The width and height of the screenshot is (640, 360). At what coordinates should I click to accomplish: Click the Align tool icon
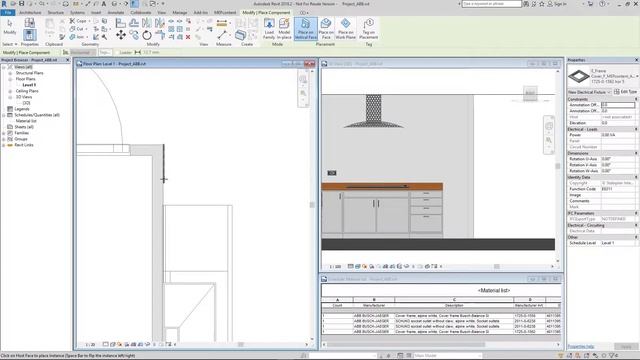pyautogui.click(x=120, y=23)
